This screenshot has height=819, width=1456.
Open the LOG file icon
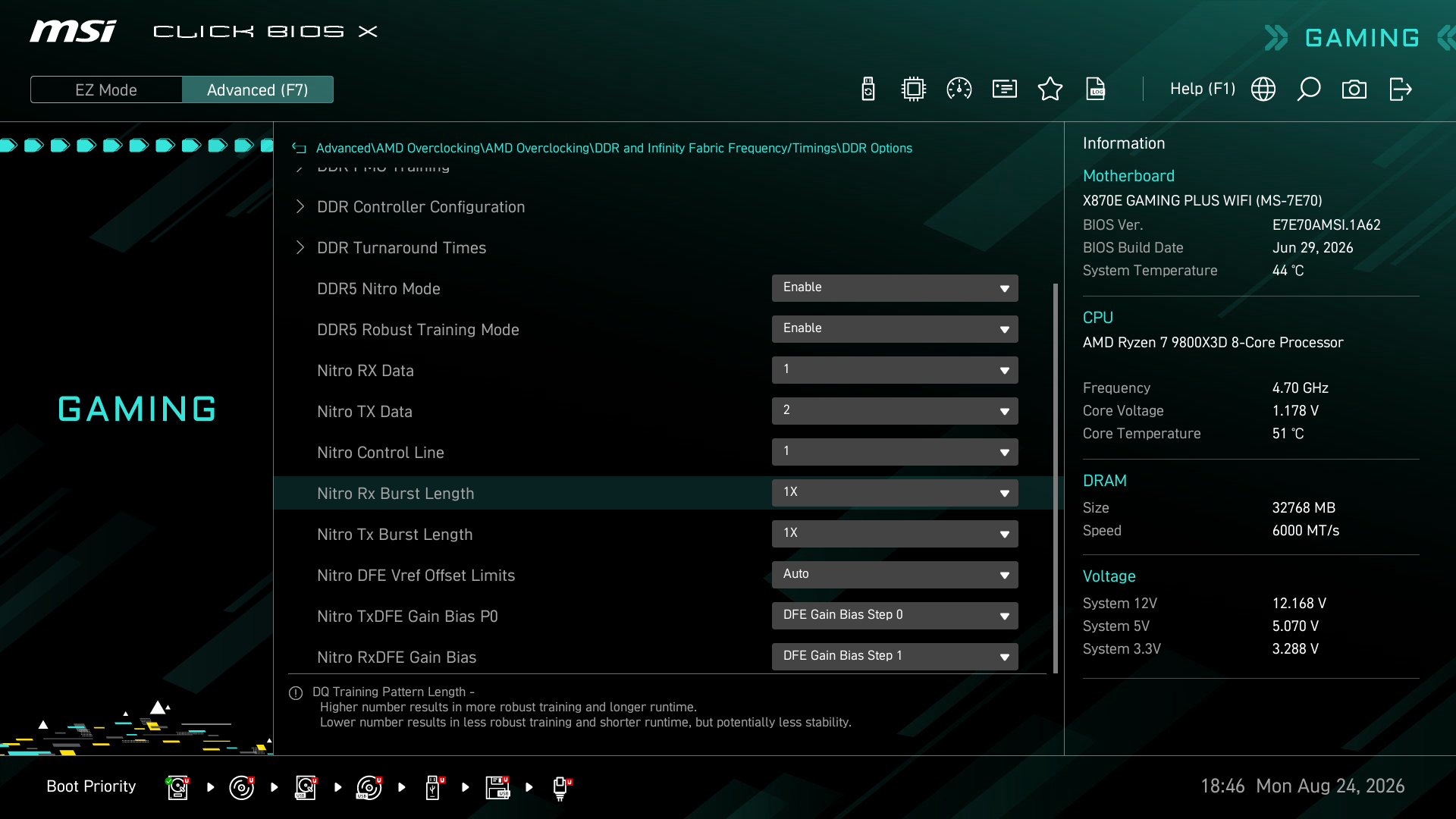[x=1096, y=89]
